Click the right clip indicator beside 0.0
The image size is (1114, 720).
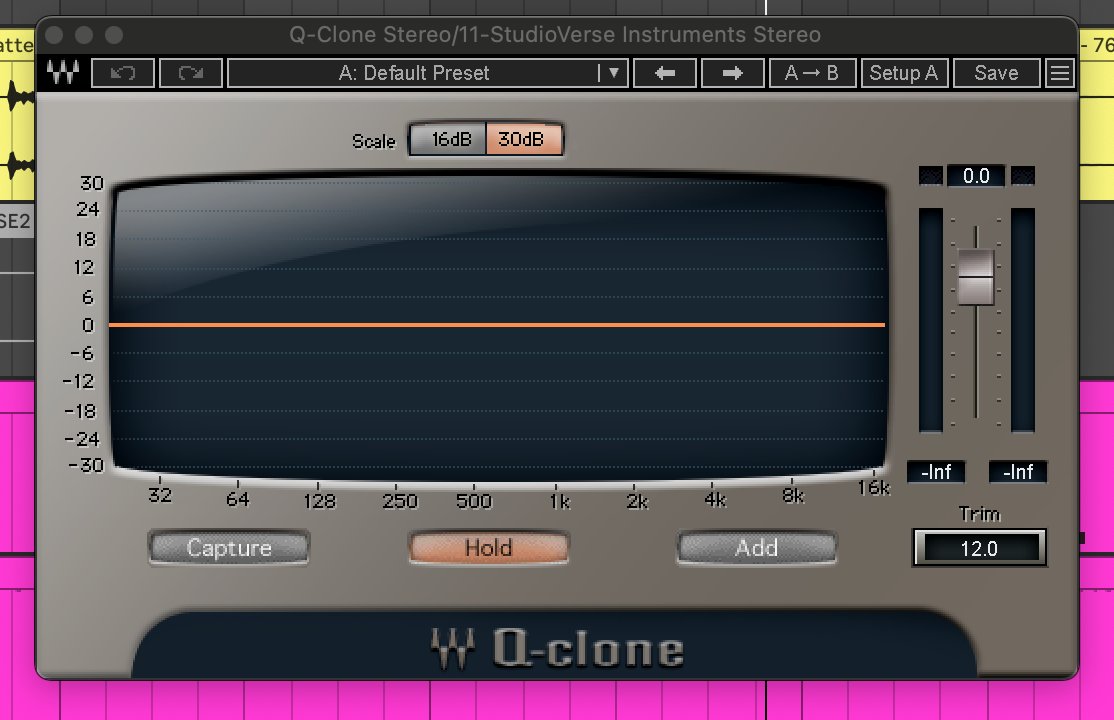point(1022,176)
